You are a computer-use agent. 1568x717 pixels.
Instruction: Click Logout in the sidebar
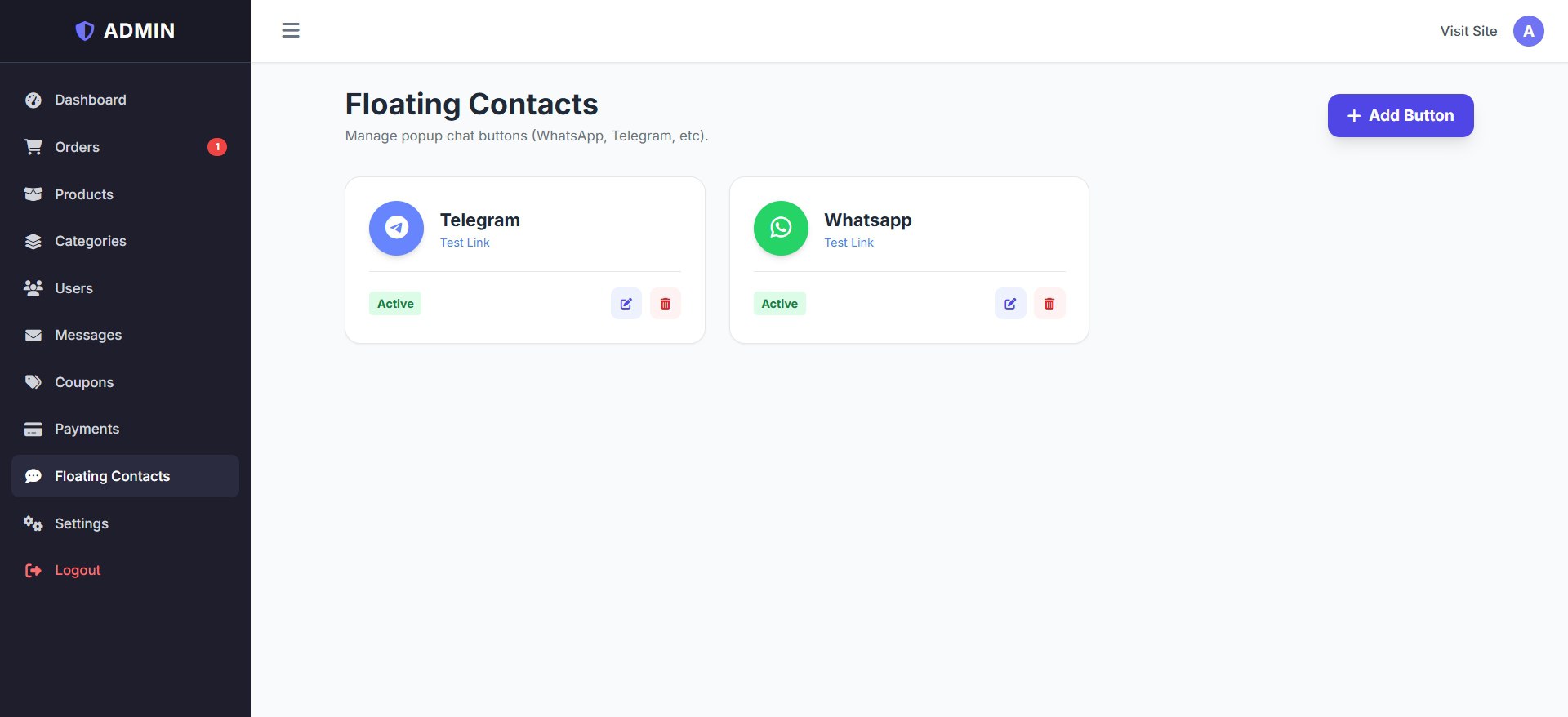pyautogui.click(x=78, y=570)
